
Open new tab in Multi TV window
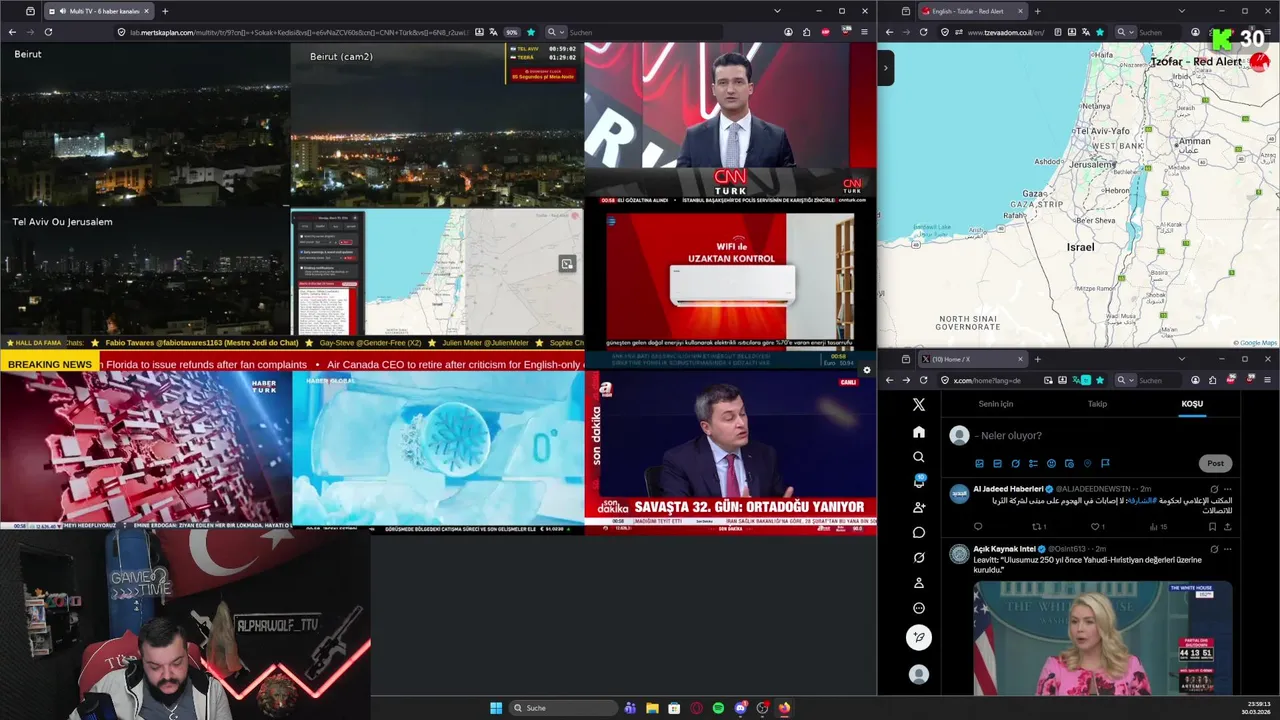(x=165, y=11)
